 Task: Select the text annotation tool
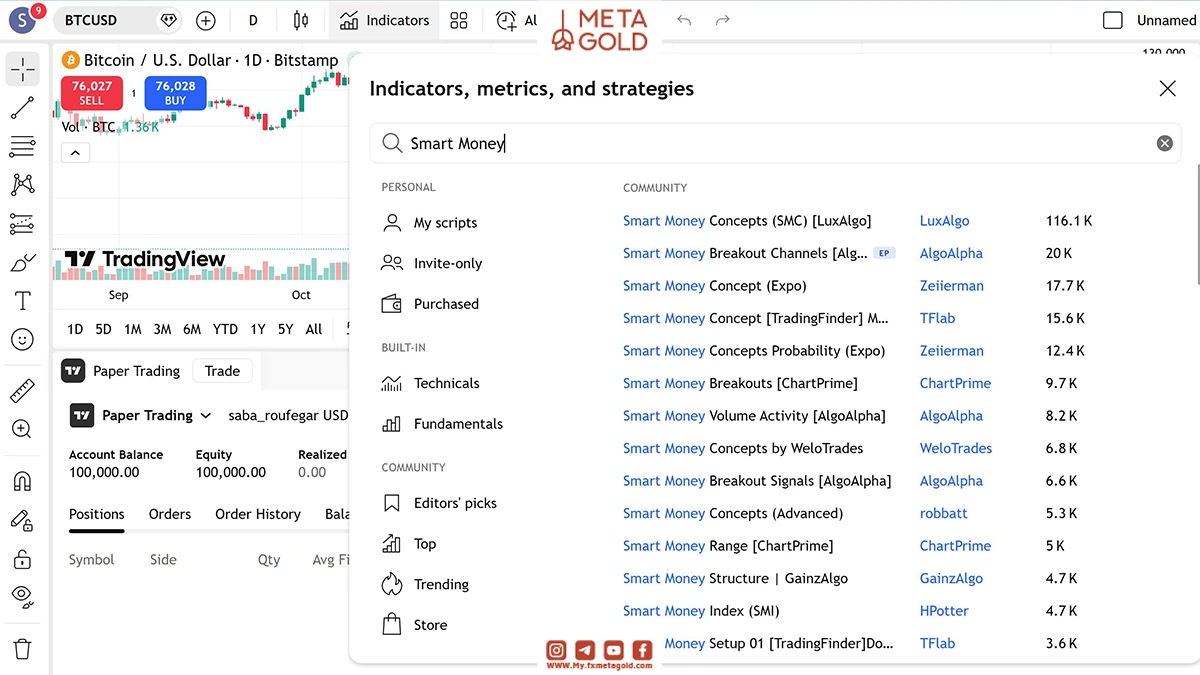(22, 301)
